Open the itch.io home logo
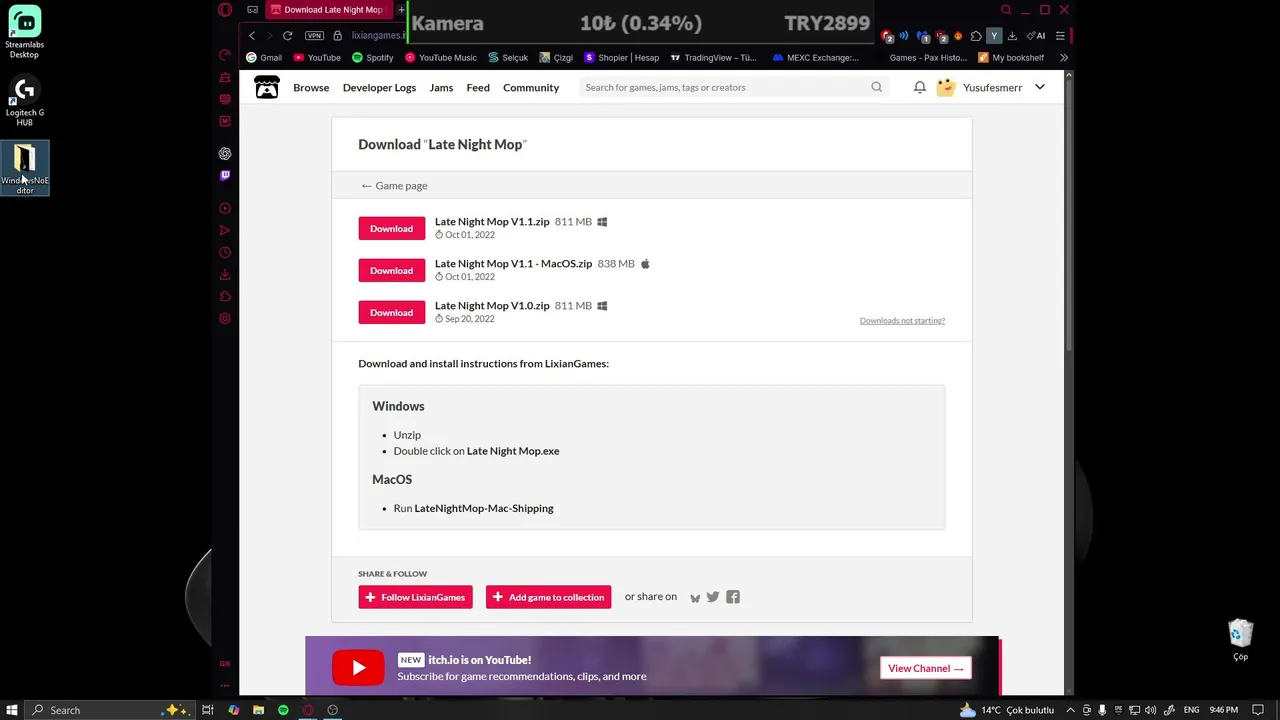This screenshot has width=1280, height=720. [x=267, y=88]
